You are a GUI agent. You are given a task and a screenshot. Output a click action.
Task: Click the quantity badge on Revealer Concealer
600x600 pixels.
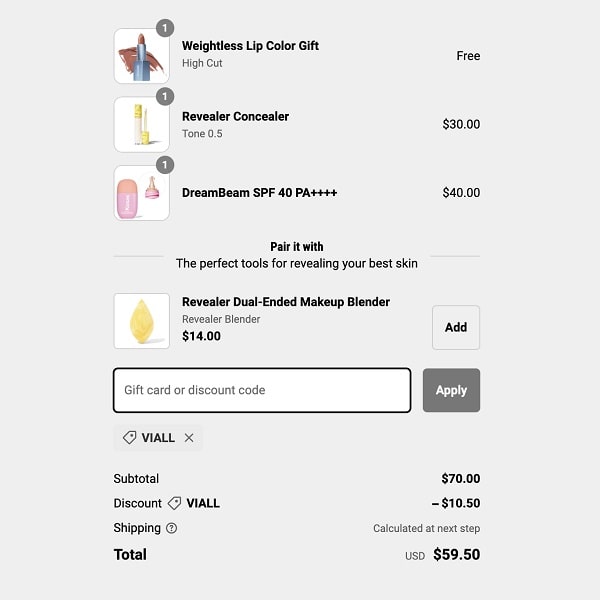click(x=165, y=97)
